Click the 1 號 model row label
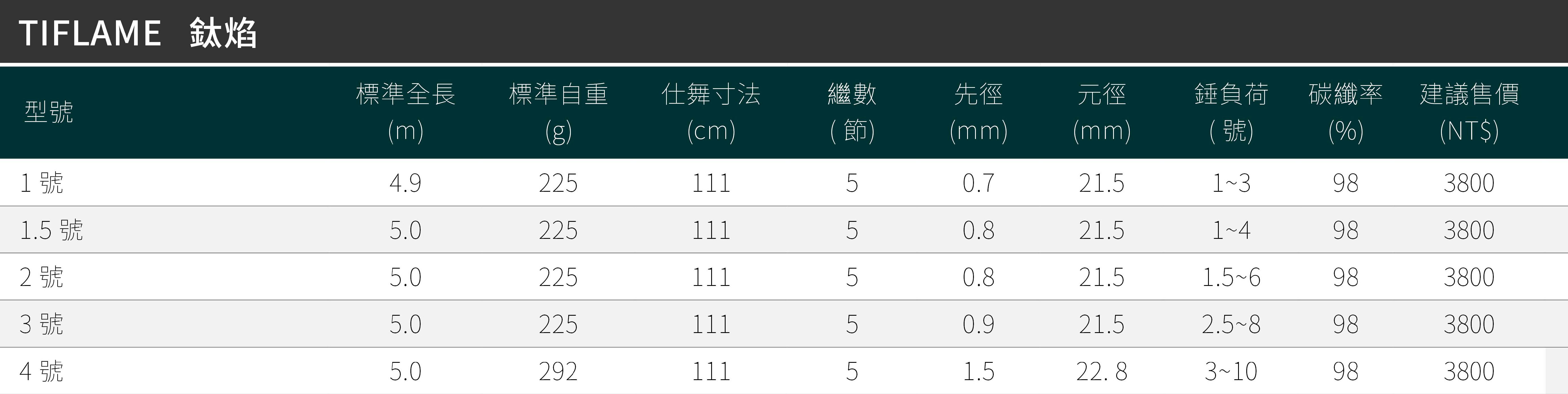This screenshot has height=394, width=1568. pyautogui.click(x=41, y=183)
